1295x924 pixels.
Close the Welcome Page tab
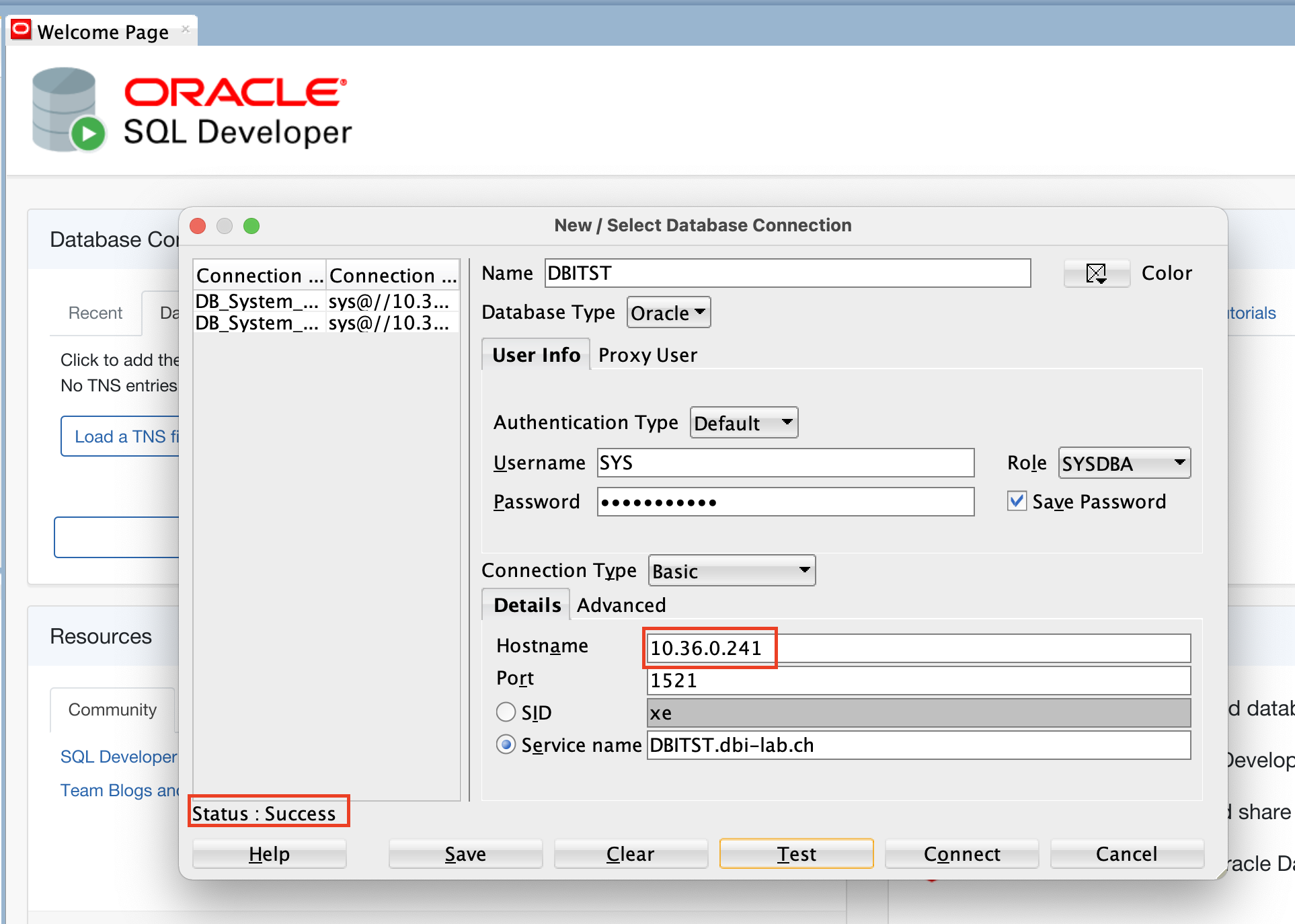(186, 29)
